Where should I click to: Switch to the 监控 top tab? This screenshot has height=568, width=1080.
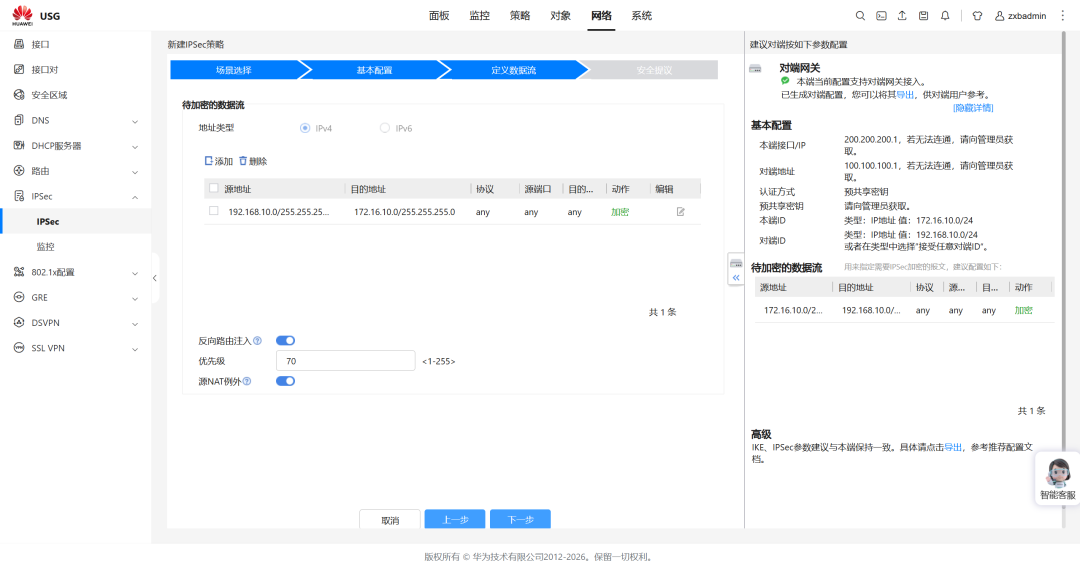pyautogui.click(x=479, y=16)
